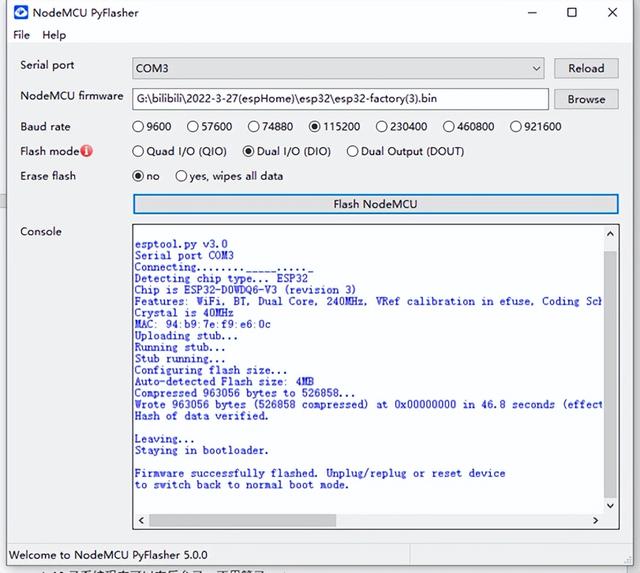Viewport: 640px width, 573px height.
Task: Open the File menu
Action: (x=21, y=35)
